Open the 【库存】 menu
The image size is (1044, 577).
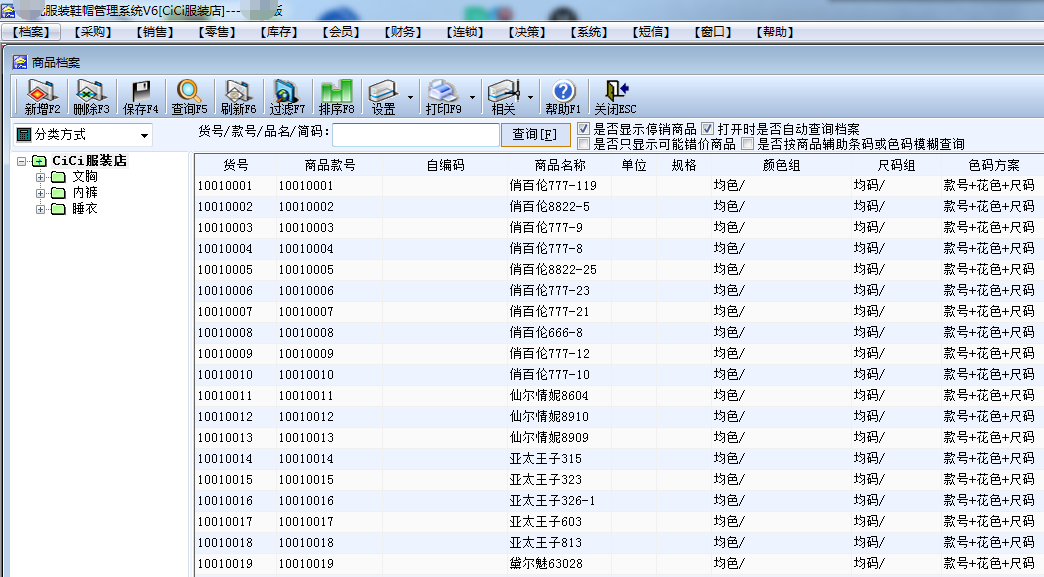[x=278, y=32]
